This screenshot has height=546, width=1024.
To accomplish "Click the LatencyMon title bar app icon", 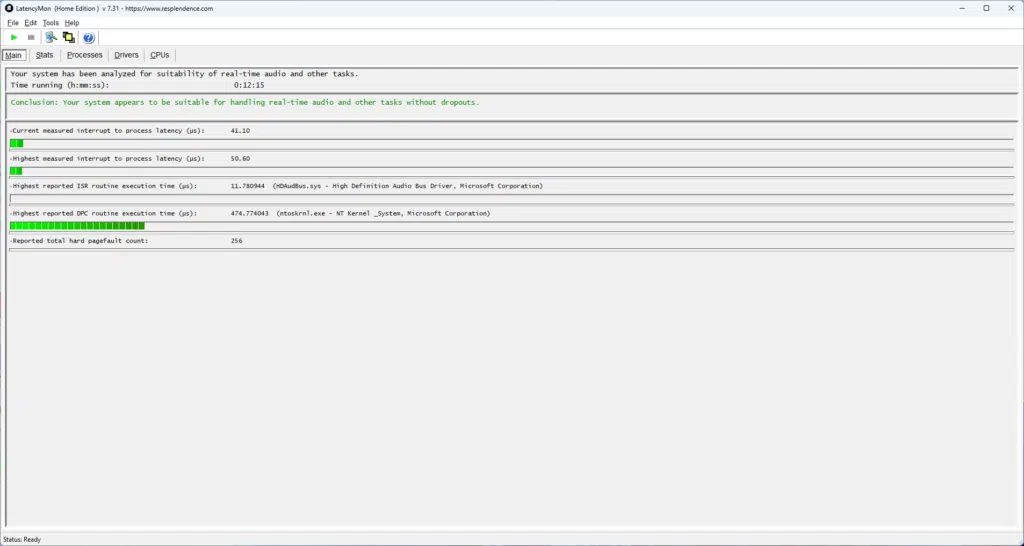I will (x=9, y=8).
